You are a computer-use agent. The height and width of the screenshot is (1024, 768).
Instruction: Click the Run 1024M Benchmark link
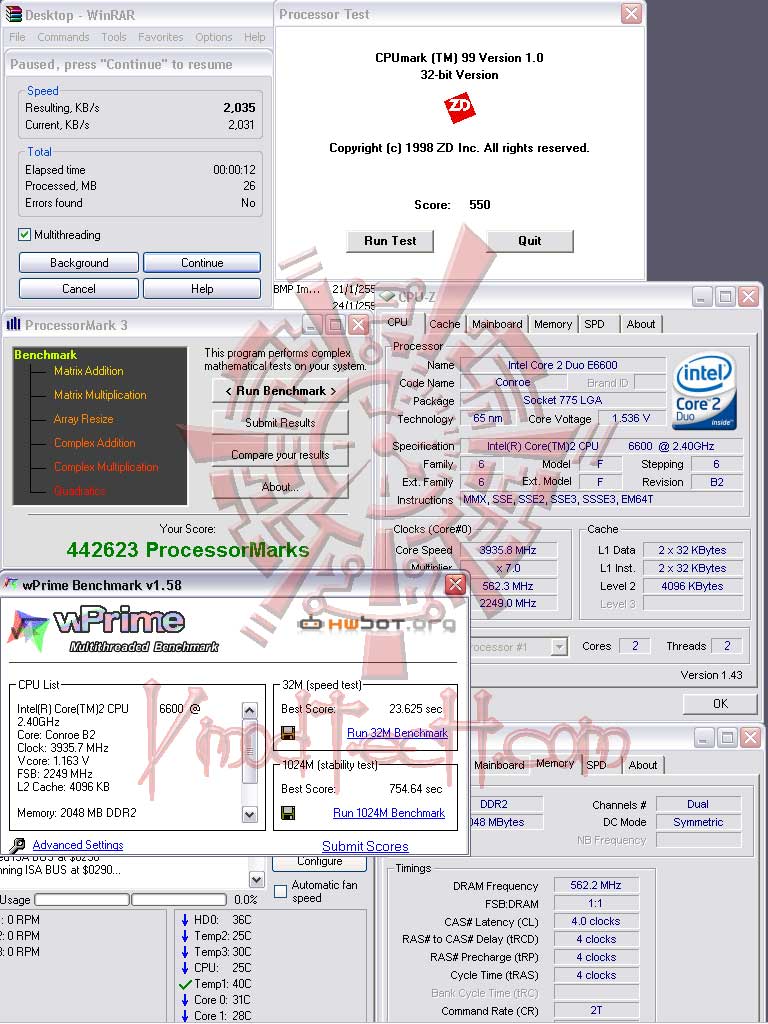pos(389,813)
